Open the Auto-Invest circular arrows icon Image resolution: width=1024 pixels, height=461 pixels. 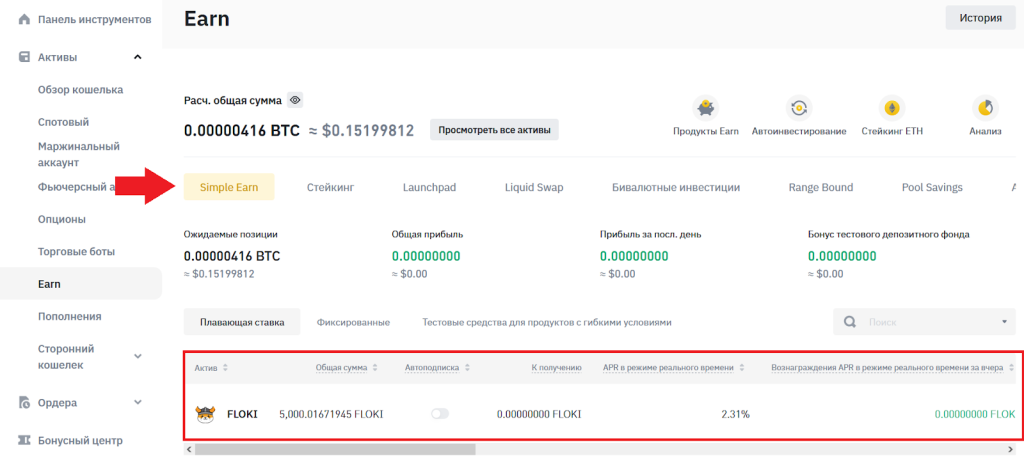click(x=798, y=108)
